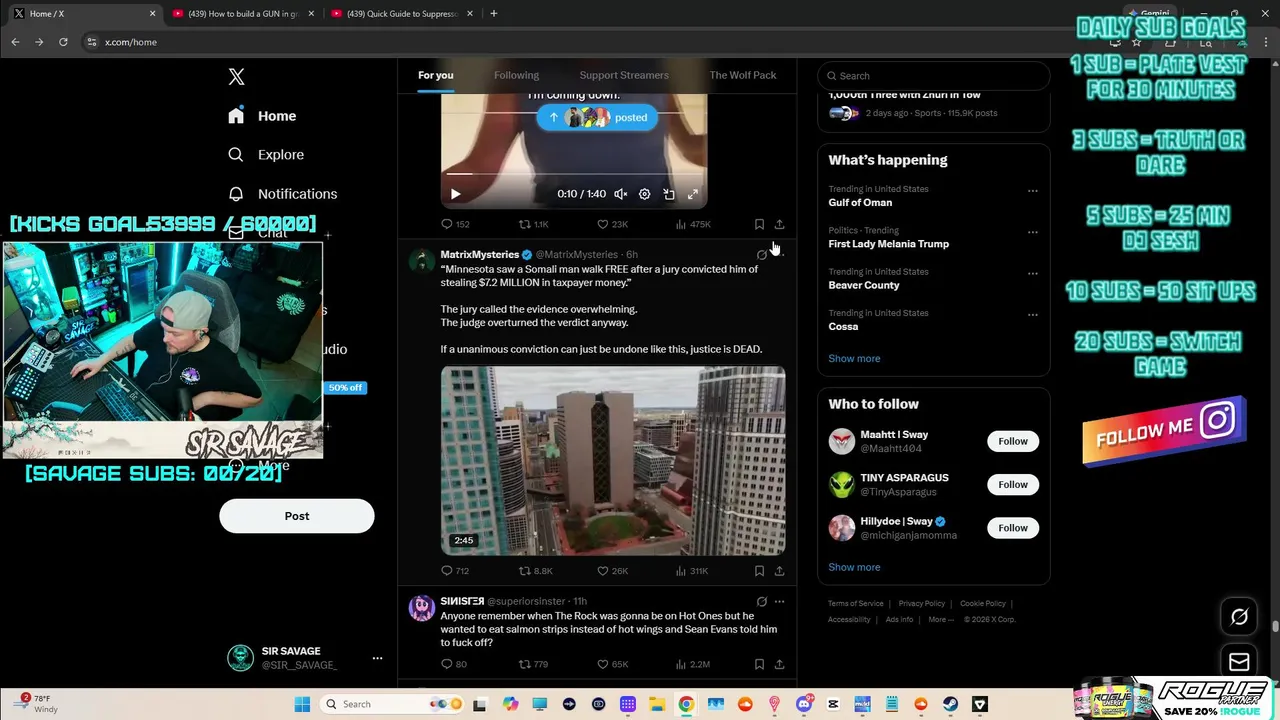1280x720 pixels.
Task: Click Show more under Who to follow
Action: (854, 567)
